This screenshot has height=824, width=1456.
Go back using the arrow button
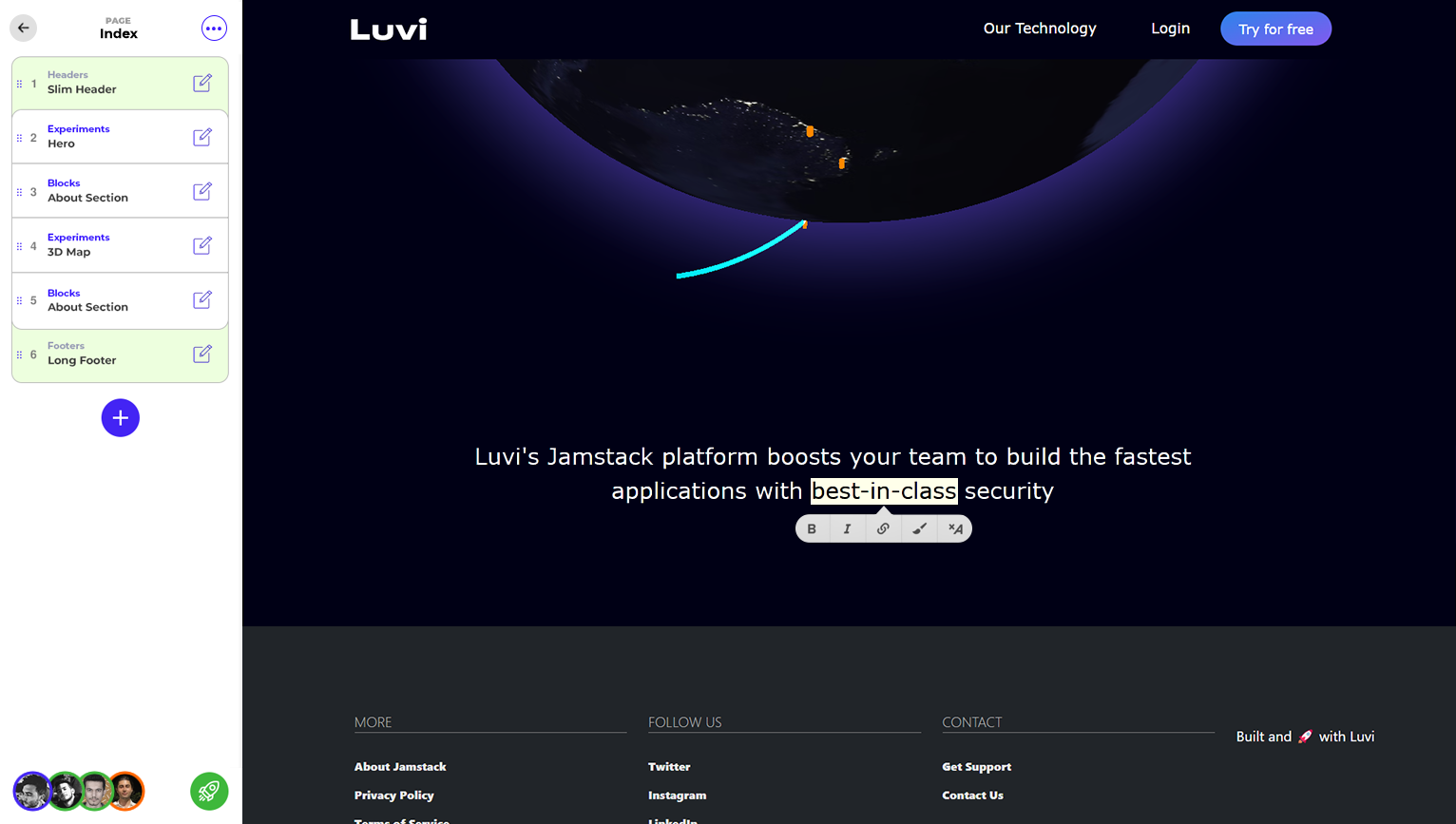tap(24, 28)
